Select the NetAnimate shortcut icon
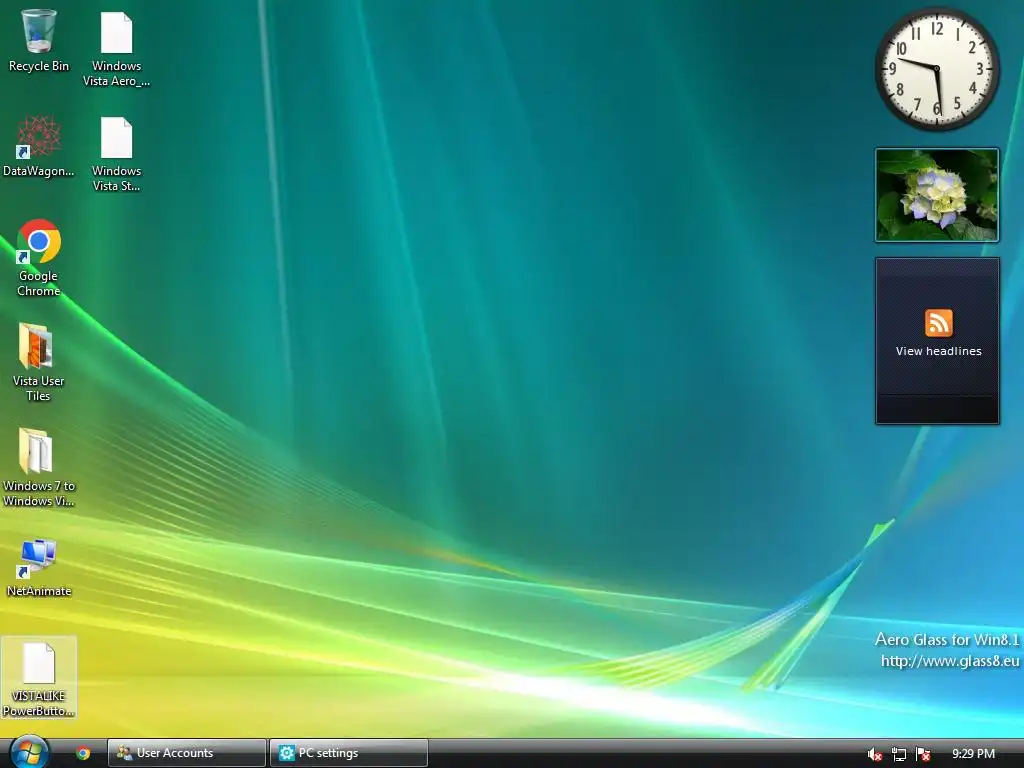The width and height of the screenshot is (1024, 768). (x=39, y=567)
